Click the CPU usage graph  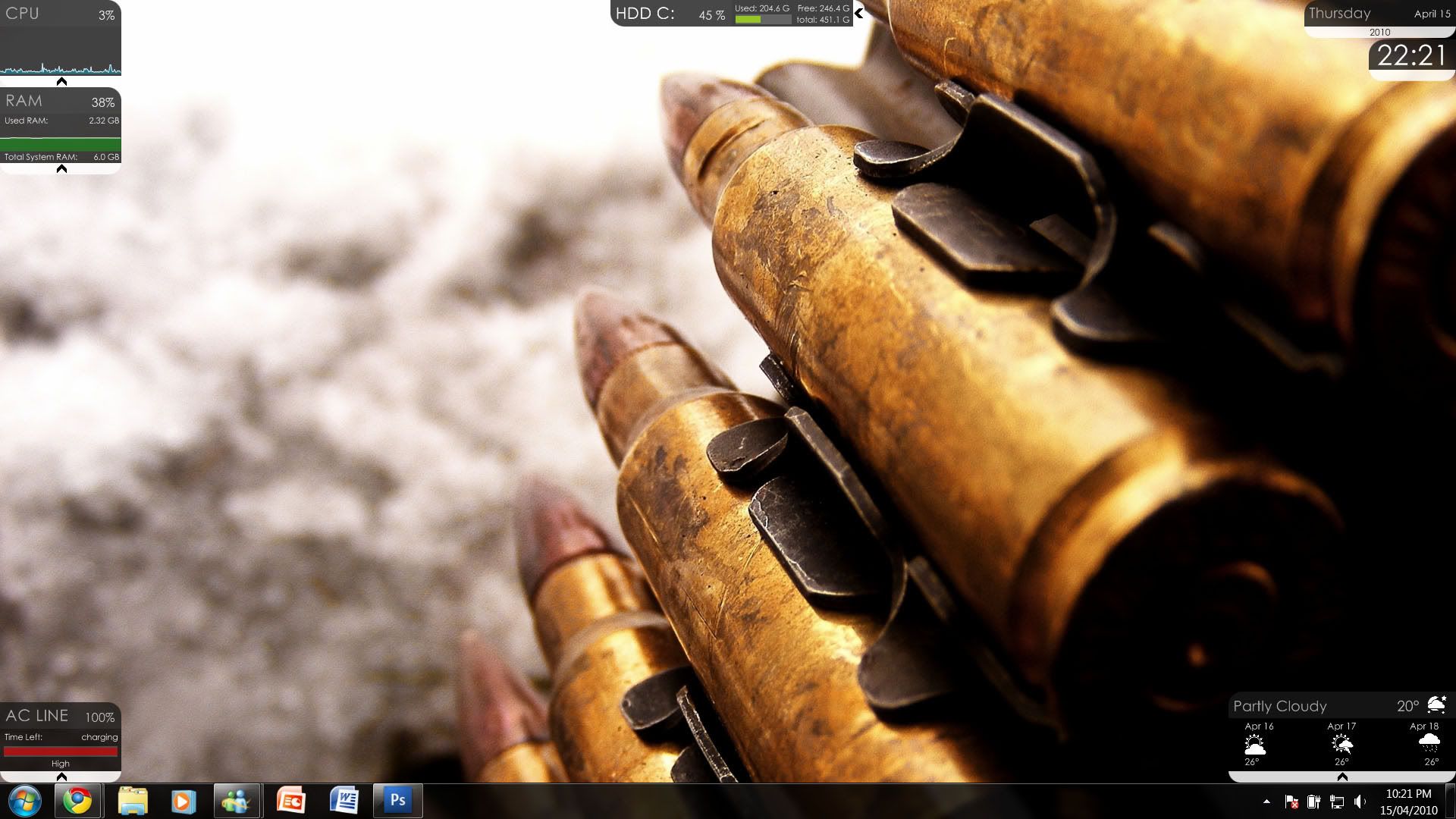(61, 53)
